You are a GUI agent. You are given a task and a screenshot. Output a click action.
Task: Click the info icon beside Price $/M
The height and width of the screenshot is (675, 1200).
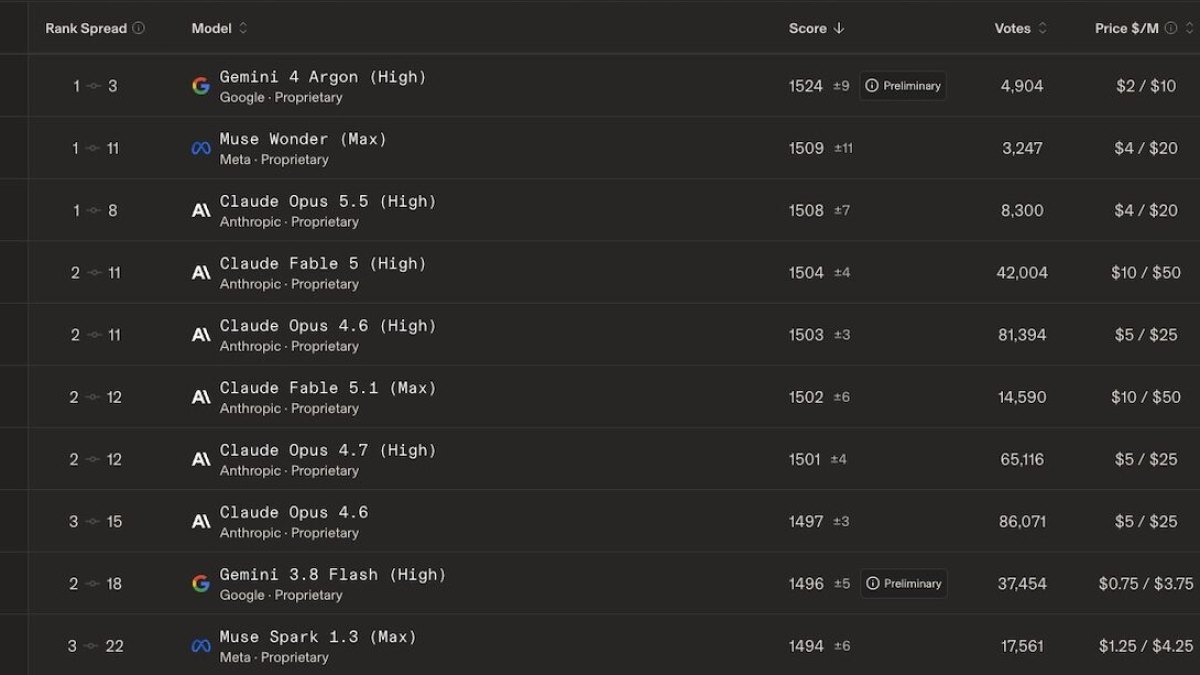(x=1171, y=28)
